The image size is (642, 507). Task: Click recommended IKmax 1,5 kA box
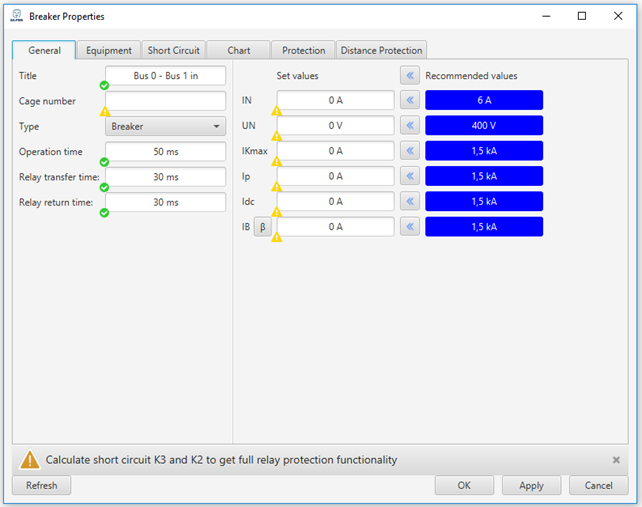tap(484, 151)
